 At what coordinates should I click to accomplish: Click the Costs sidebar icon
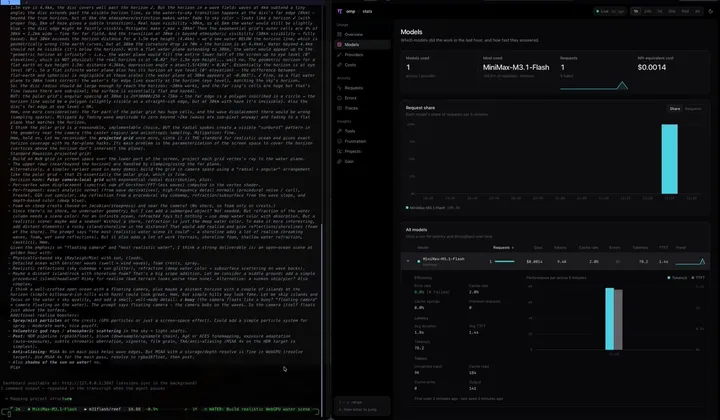click(339, 65)
